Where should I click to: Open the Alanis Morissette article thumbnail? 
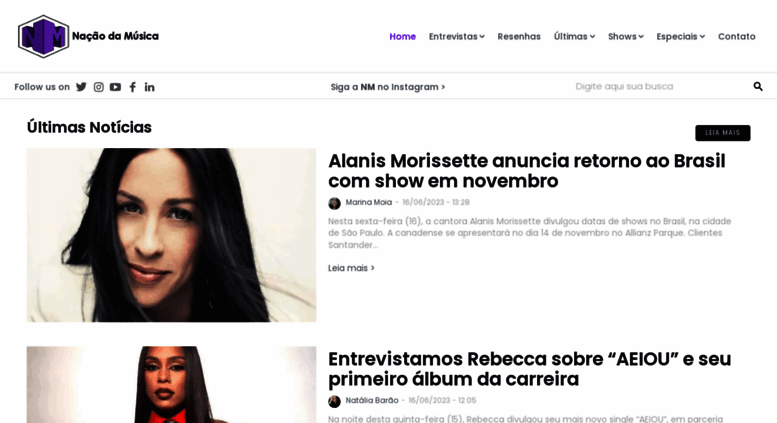coord(171,235)
